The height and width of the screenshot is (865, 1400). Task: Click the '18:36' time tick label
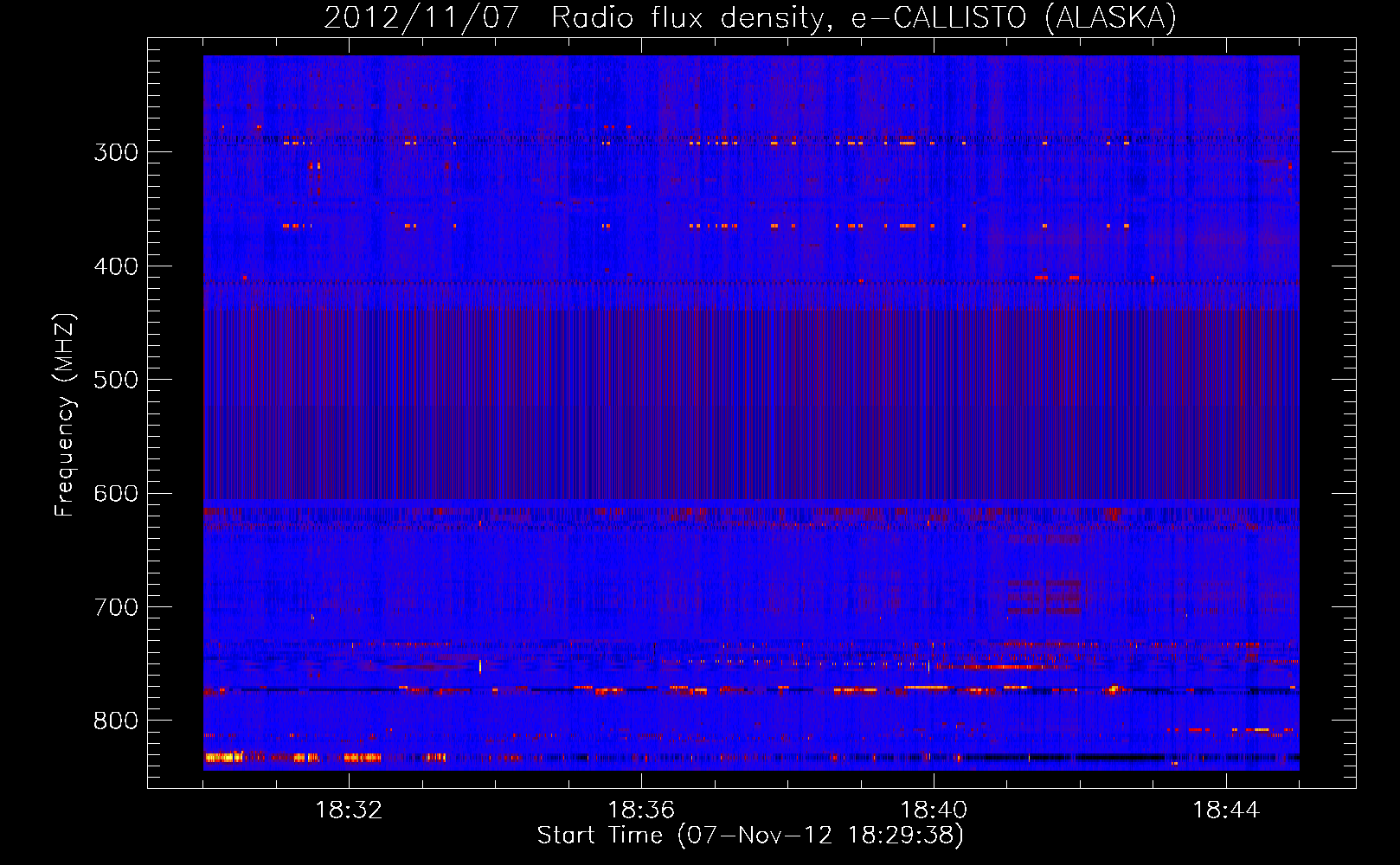[641, 811]
